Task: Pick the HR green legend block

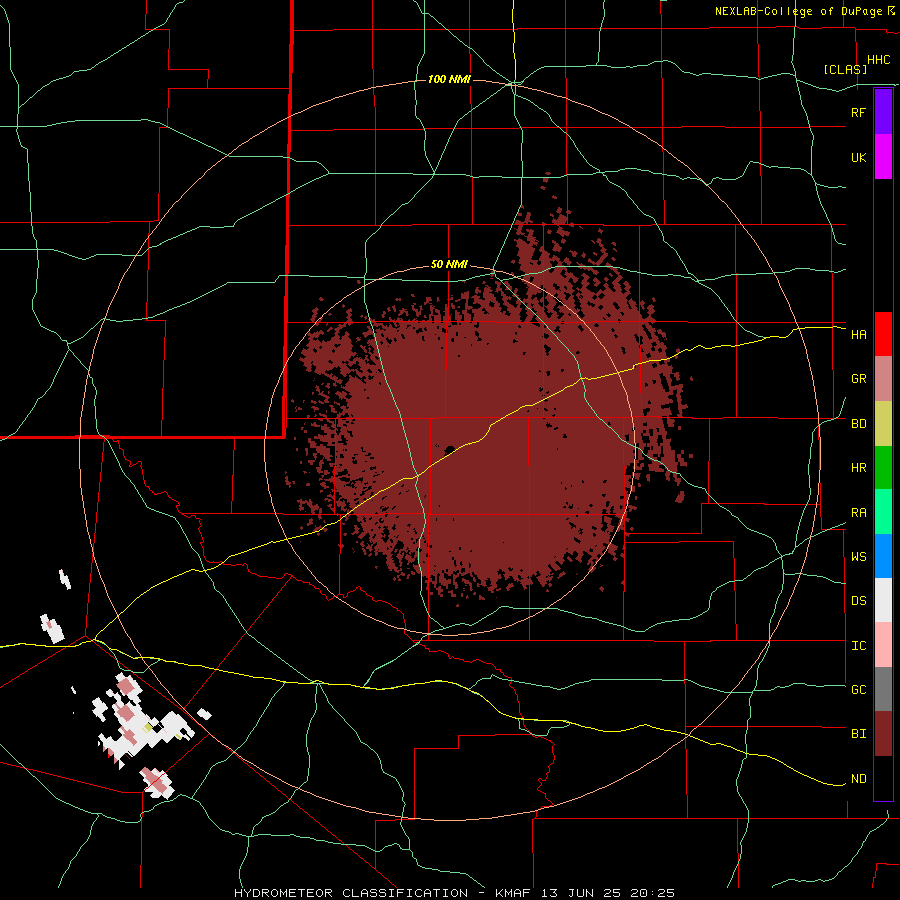Action: (x=883, y=468)
